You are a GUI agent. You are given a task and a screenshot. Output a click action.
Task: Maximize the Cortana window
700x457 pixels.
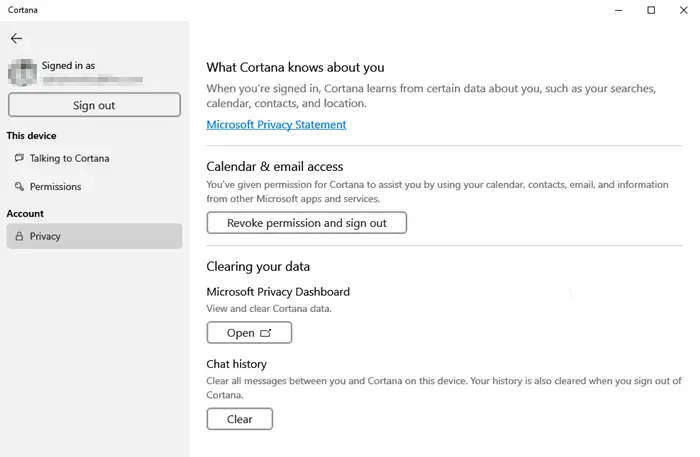(x=651, y=10)
